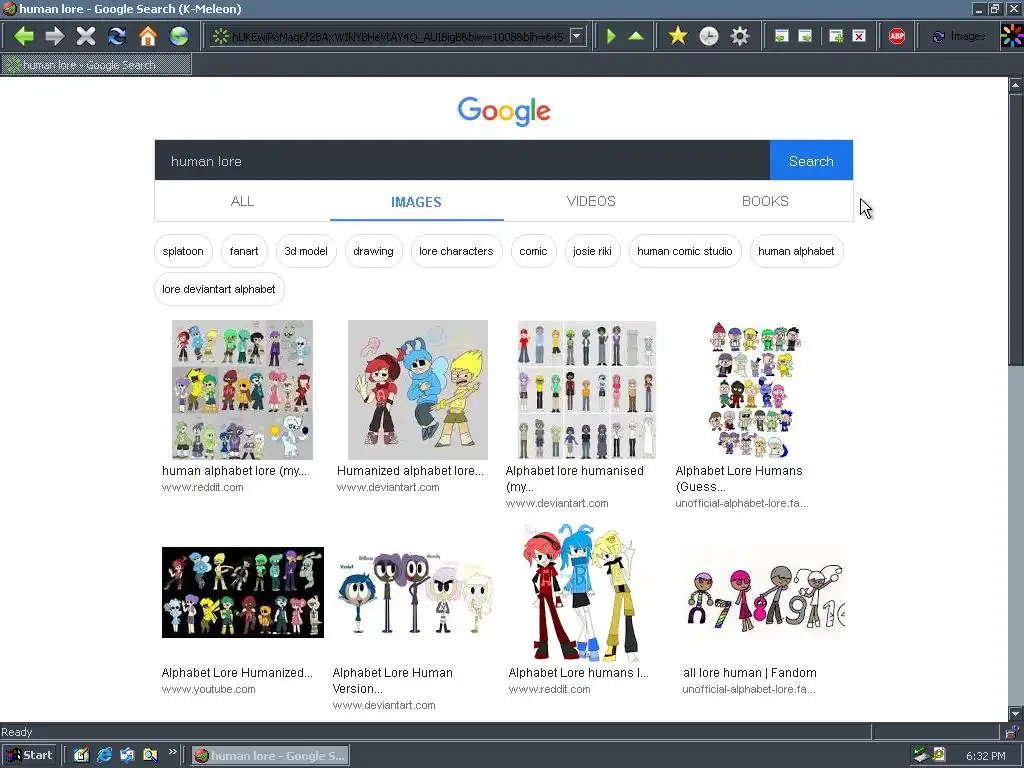Viewport: 1024px width, 768px height.
Task: Open the 'all lore human | Fandom' thumbnail
Action: click(x=763, y=592)
